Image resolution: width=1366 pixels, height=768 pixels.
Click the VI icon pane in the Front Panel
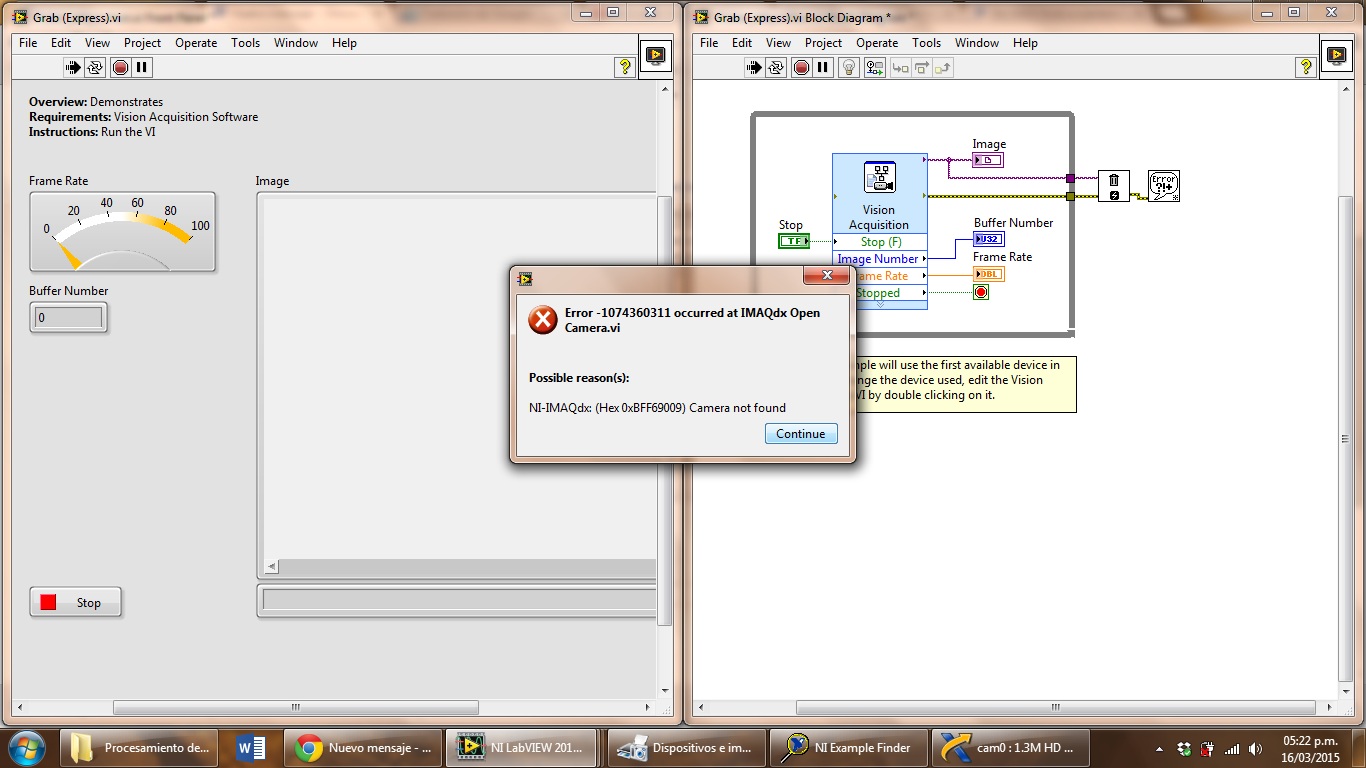point(656,56)
